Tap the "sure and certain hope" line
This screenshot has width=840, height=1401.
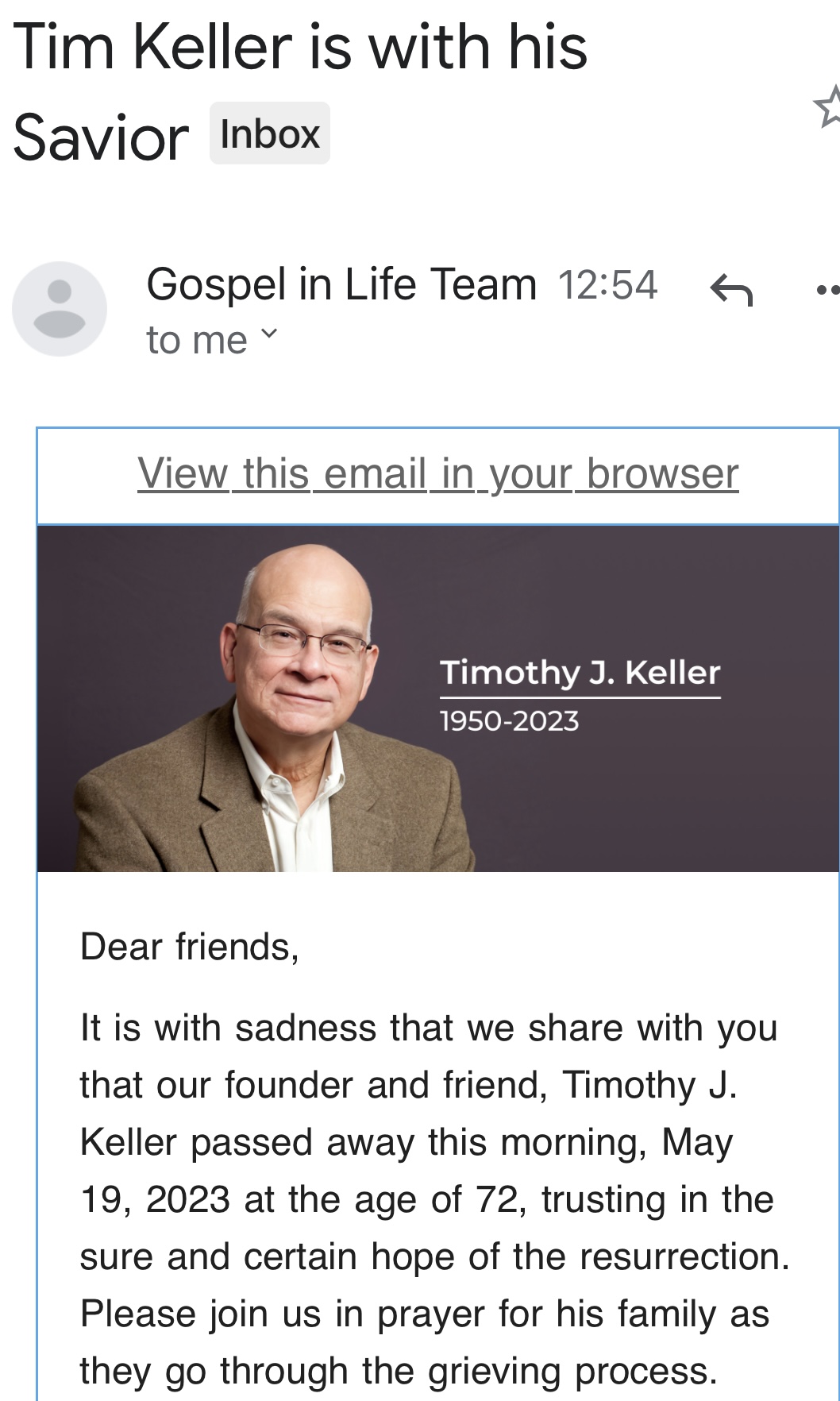tap(434, 1256)
